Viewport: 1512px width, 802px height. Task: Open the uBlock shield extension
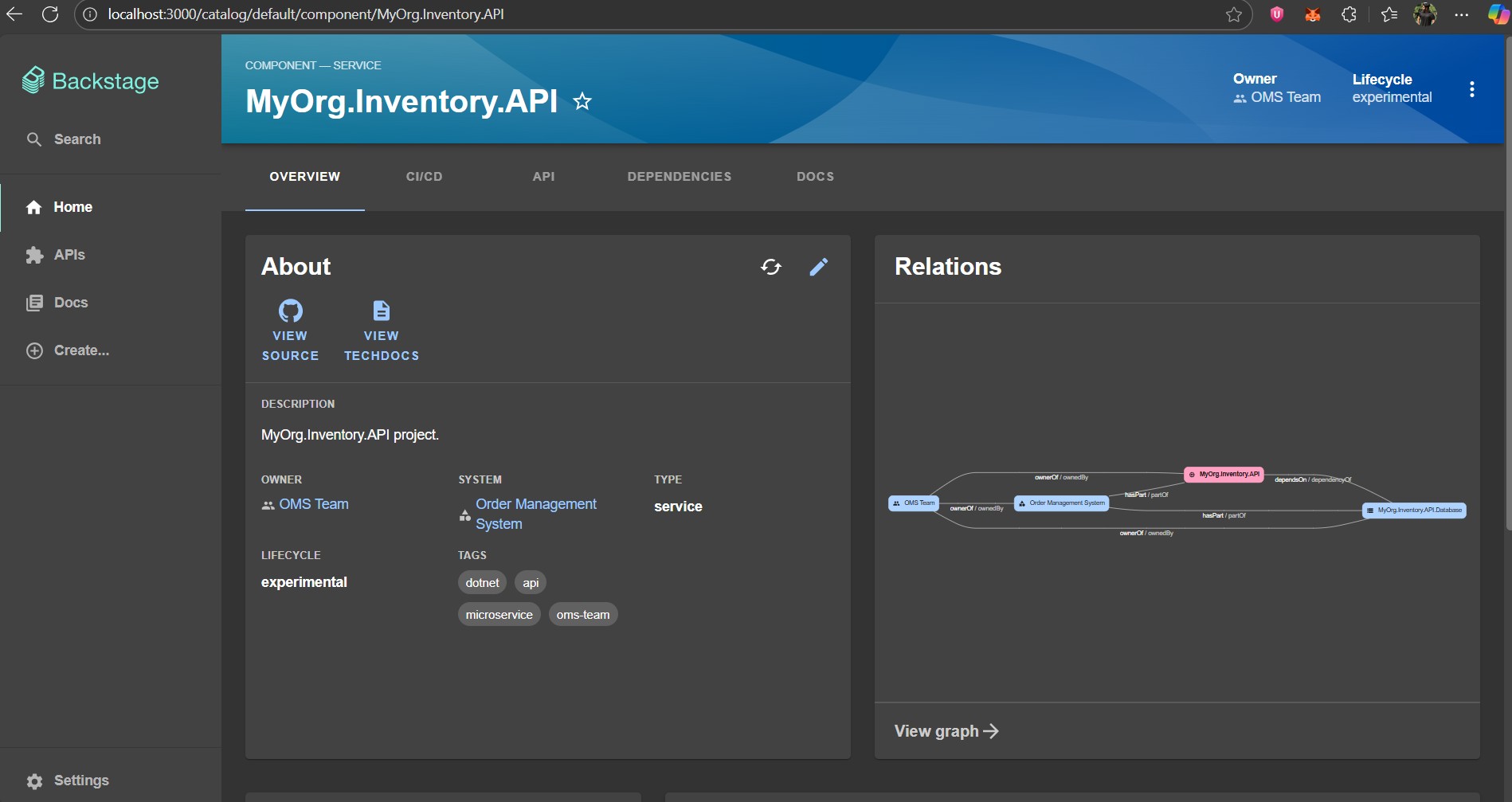click(1277, 14)
